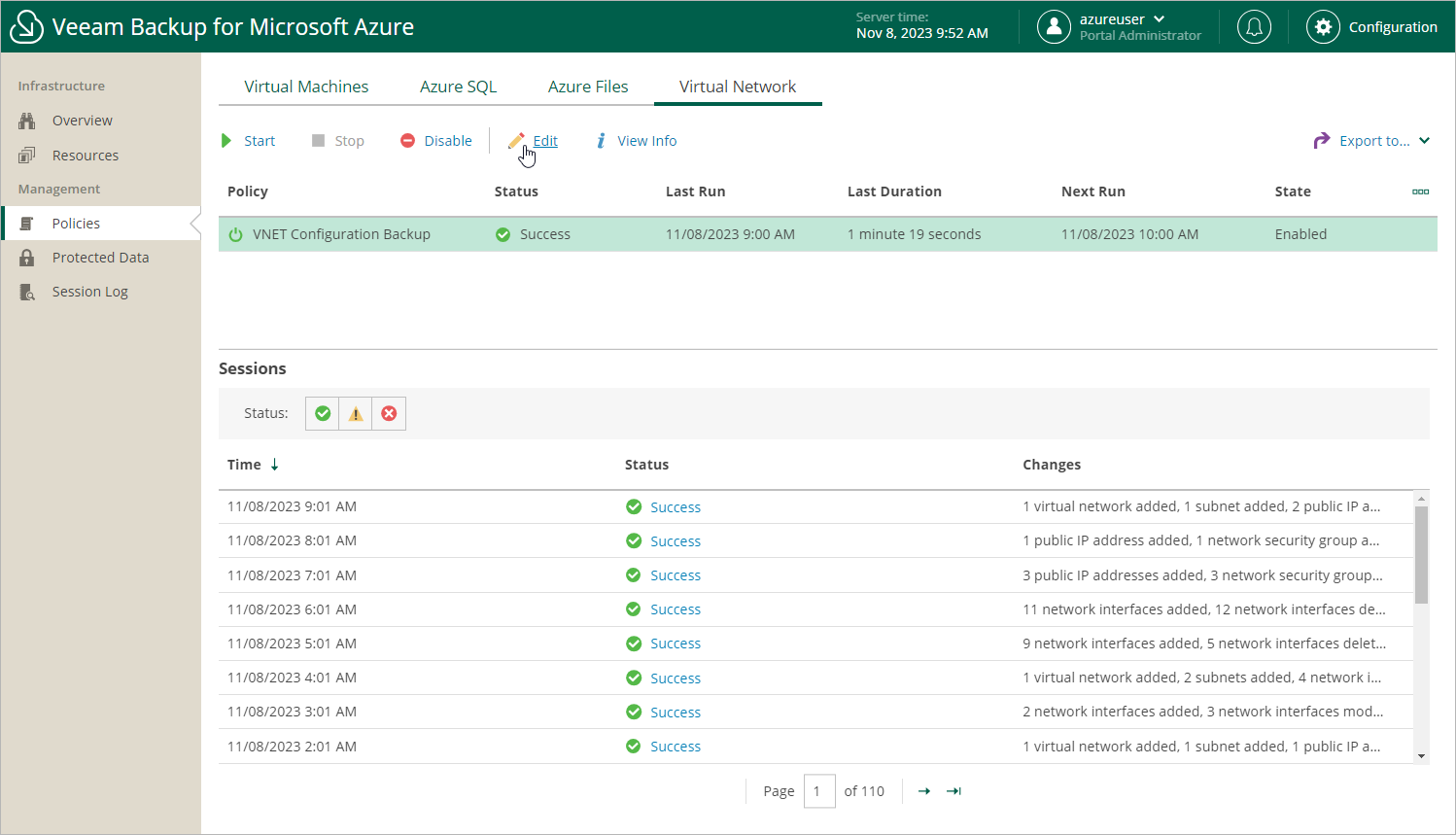
Task: Click the Configuration gear icon
Action: coord(1323,27)
